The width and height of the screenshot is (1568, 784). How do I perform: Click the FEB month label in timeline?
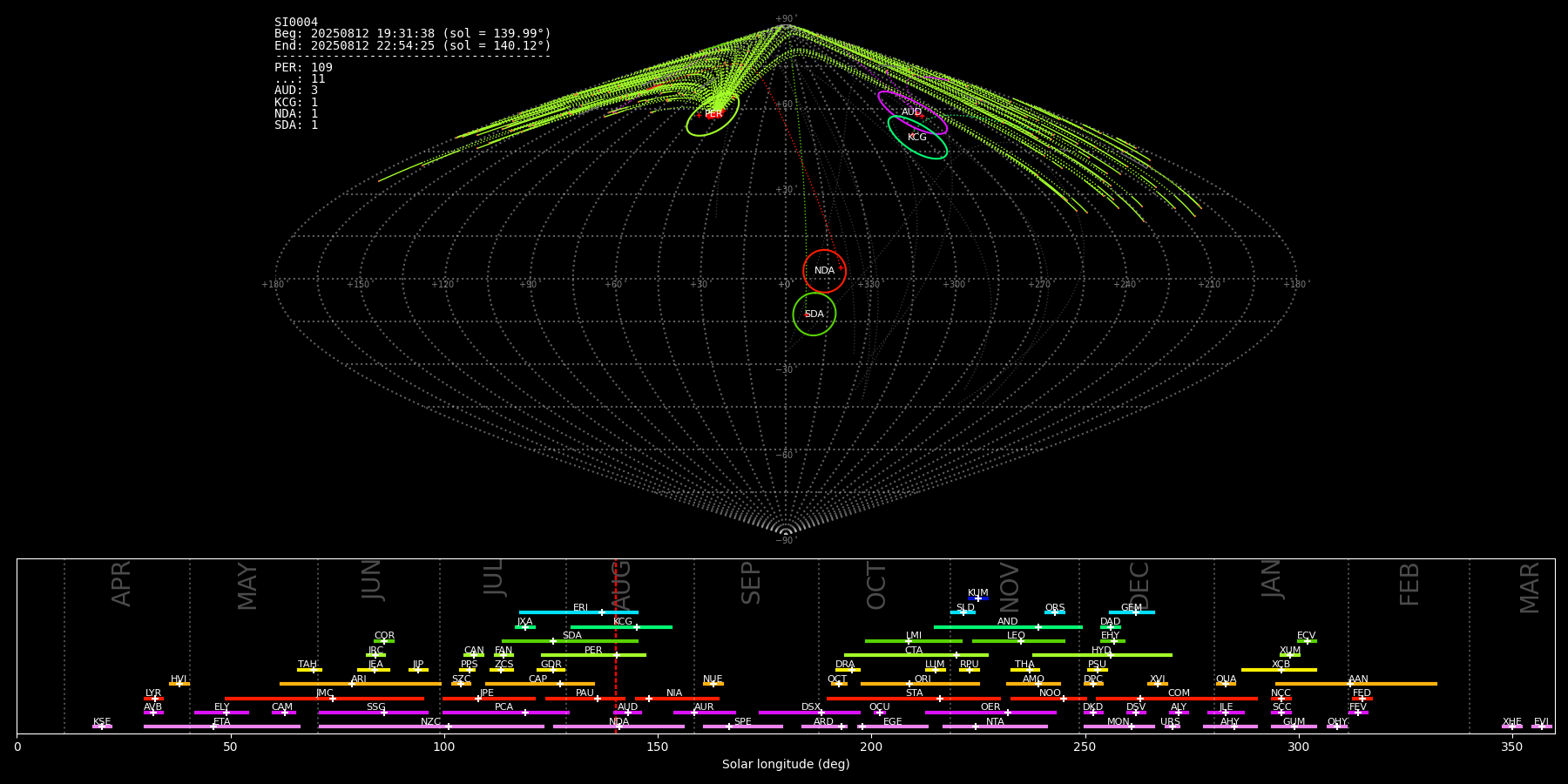point(1409,585)
